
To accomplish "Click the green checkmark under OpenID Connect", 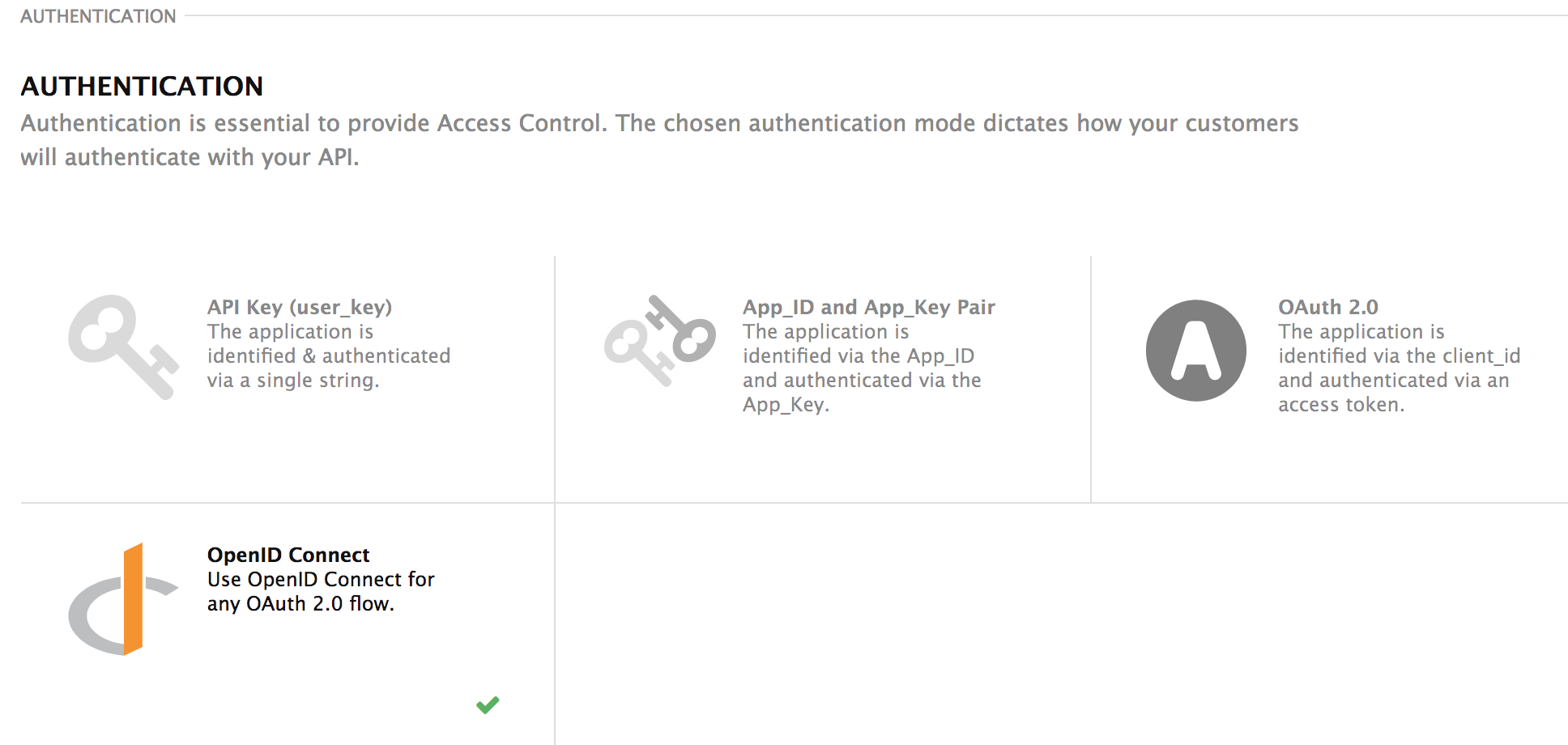I will coord(488,705).
